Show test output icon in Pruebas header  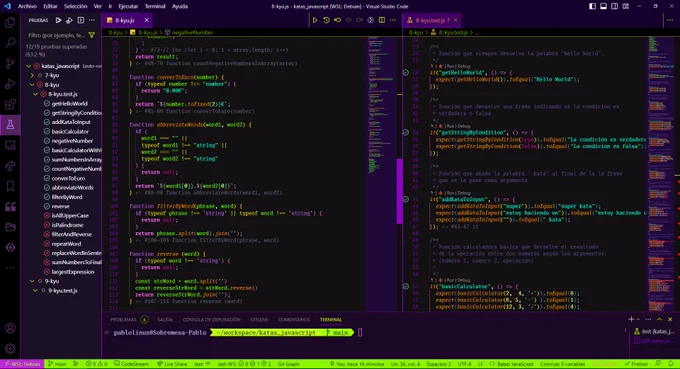click(81, 20)
